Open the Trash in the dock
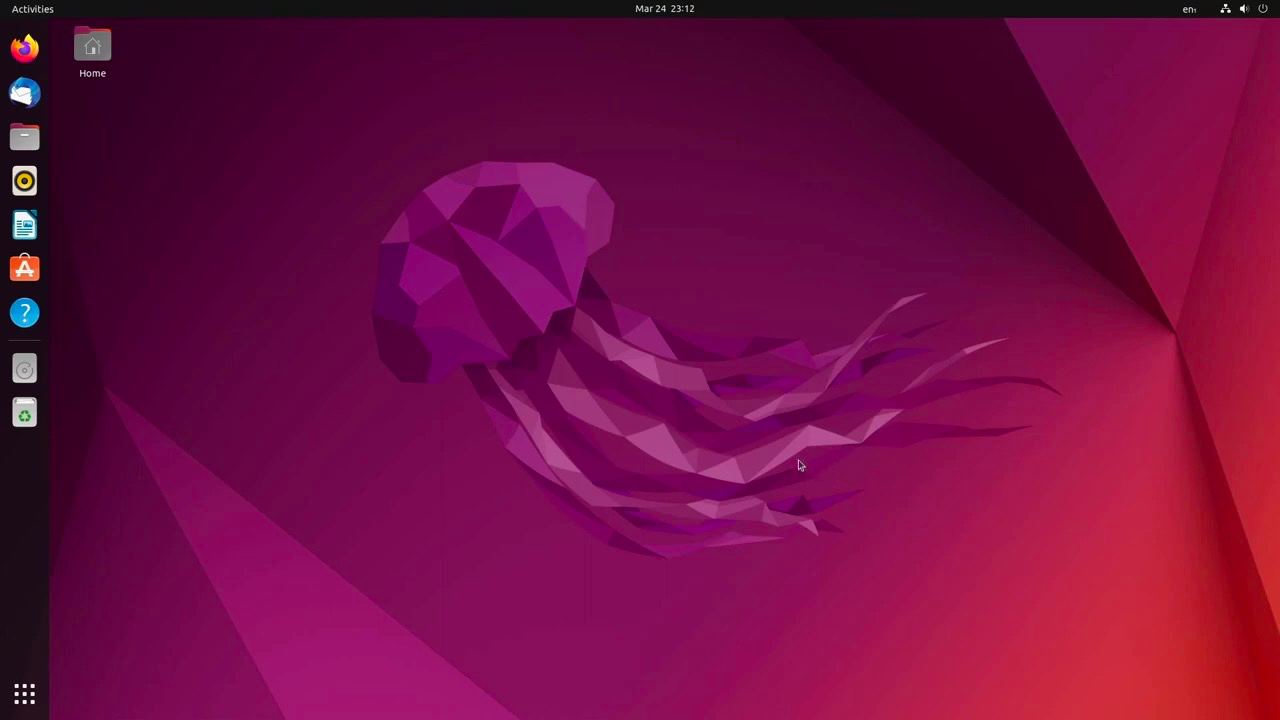1280x720 pixels. coord(25,413)
